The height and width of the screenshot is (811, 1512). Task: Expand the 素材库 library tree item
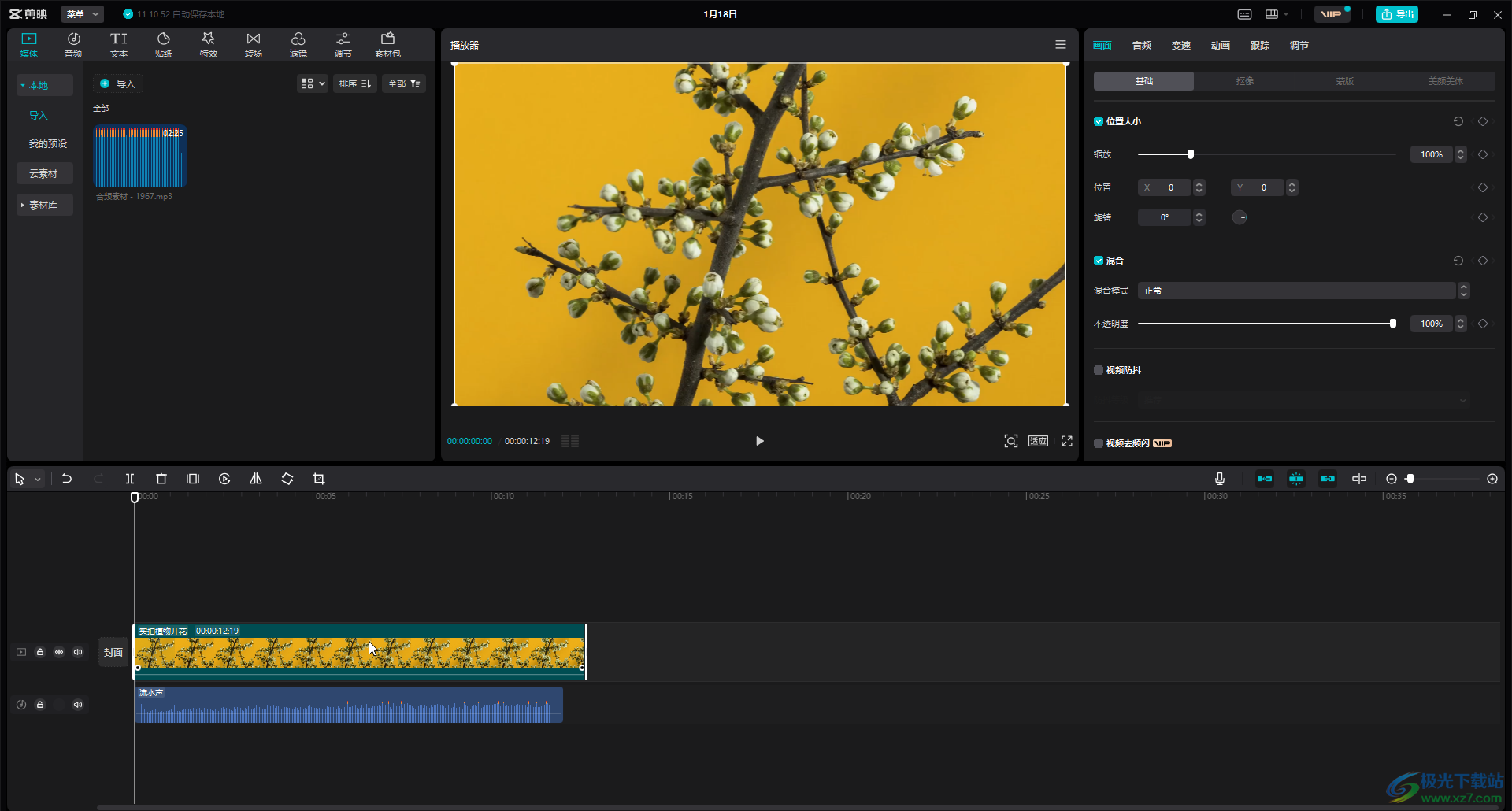(x=44, y=205)
